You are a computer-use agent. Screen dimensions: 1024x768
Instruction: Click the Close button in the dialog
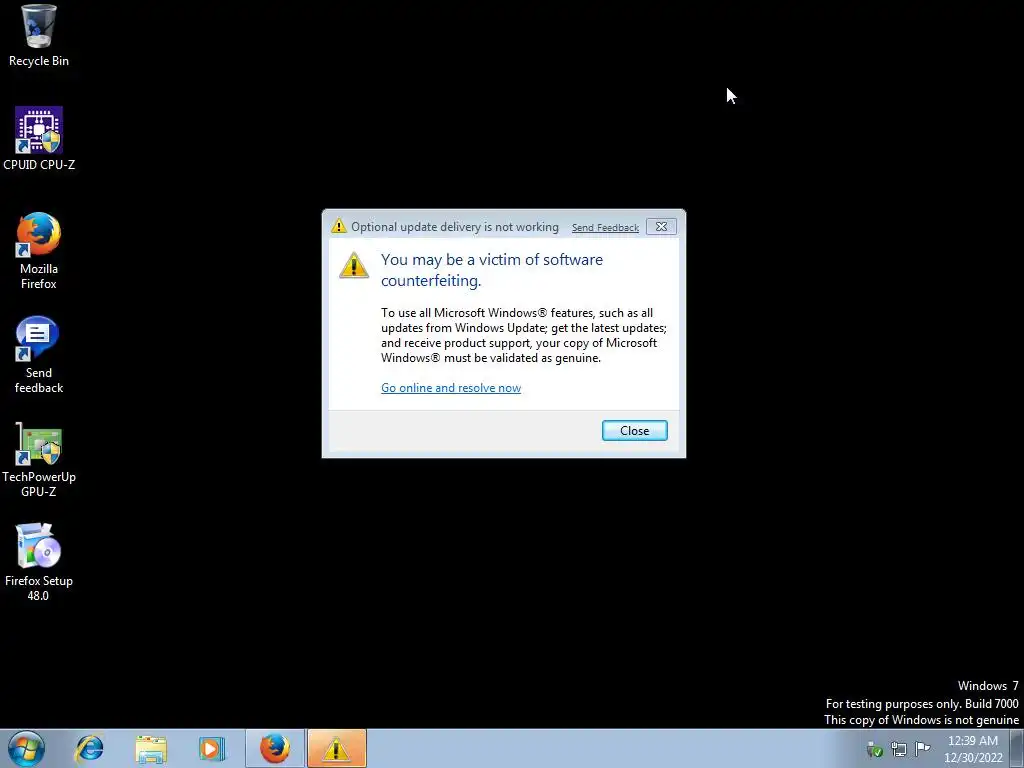click(x=634, y=430)
